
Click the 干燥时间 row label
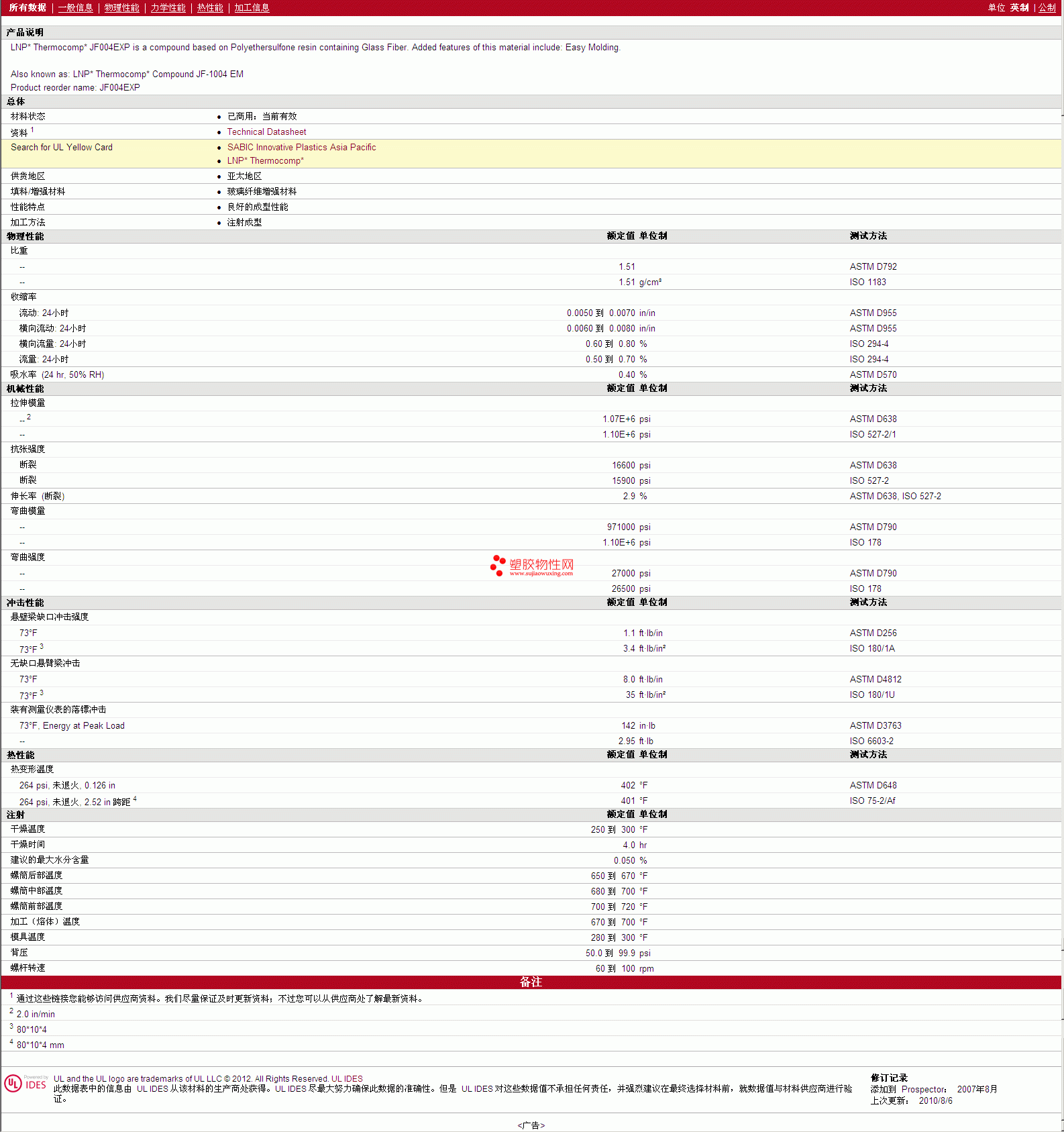[28, 845]
